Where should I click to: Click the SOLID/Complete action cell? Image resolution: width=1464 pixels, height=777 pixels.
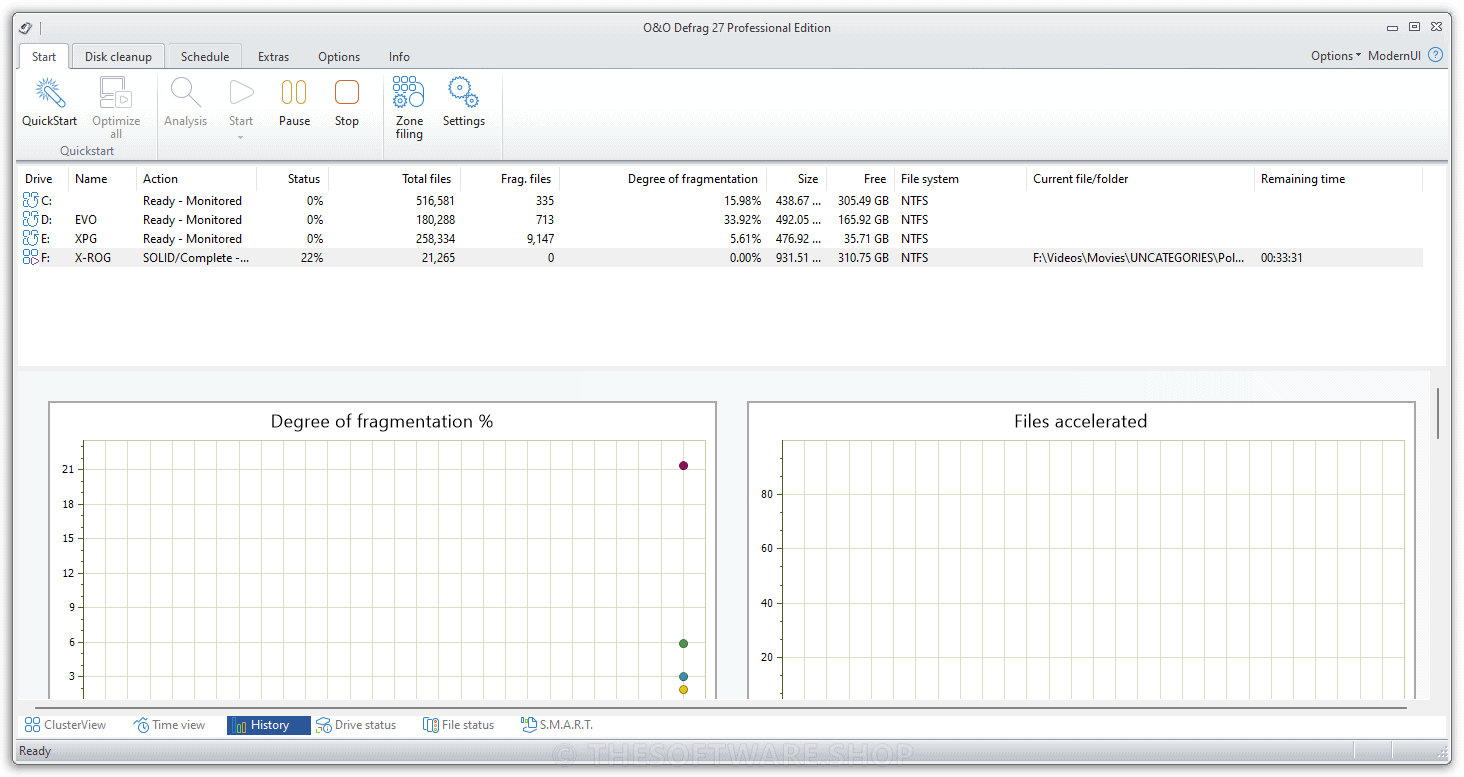tap(196, 258)
